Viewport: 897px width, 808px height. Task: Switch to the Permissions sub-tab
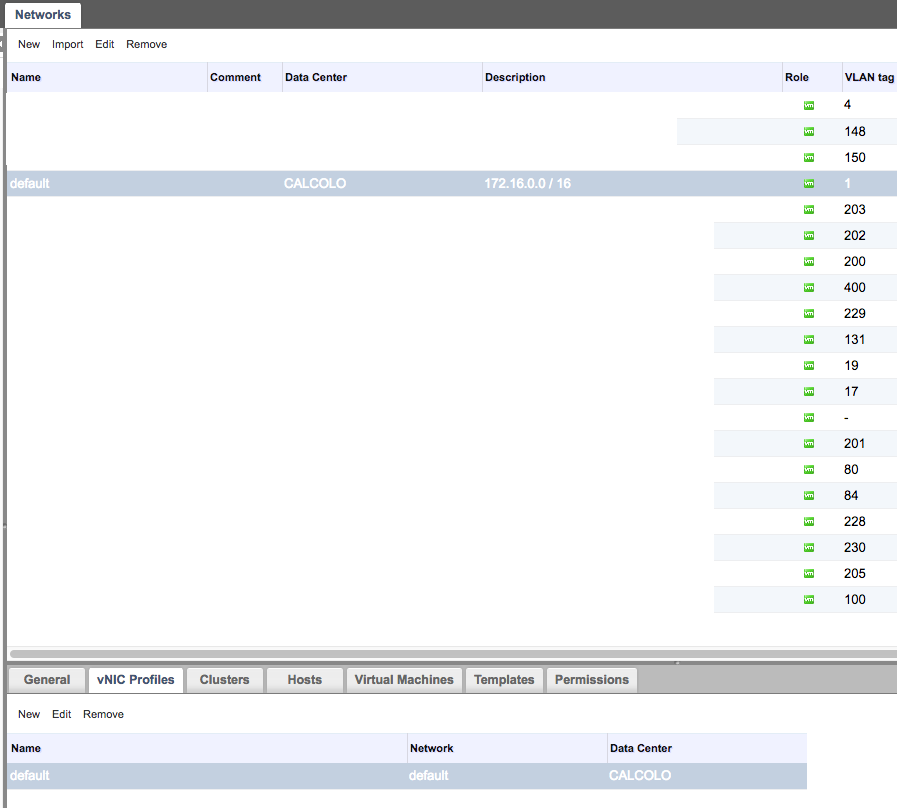[591, 680]
